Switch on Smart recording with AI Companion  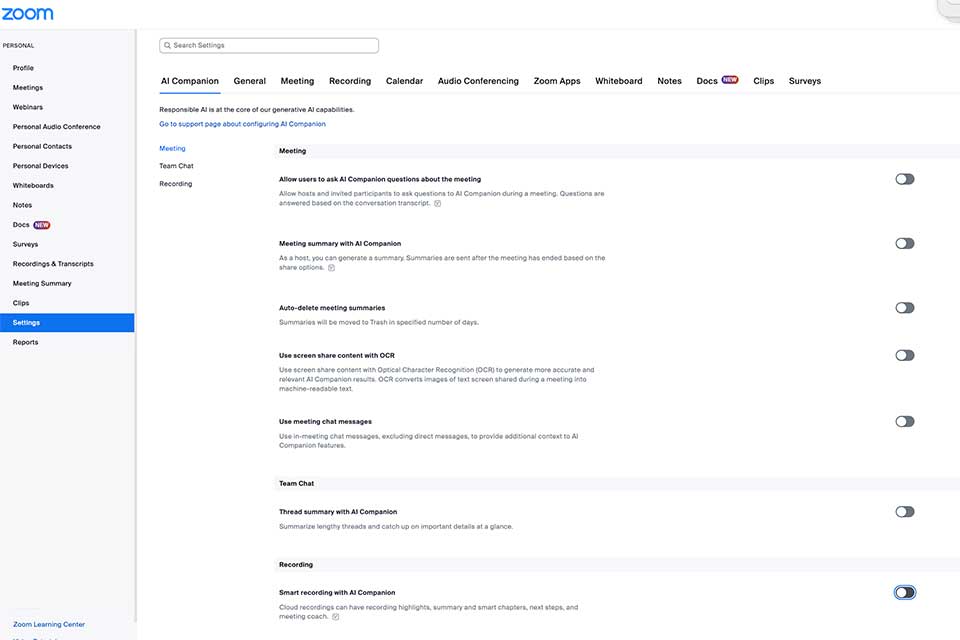click(904, 592)
